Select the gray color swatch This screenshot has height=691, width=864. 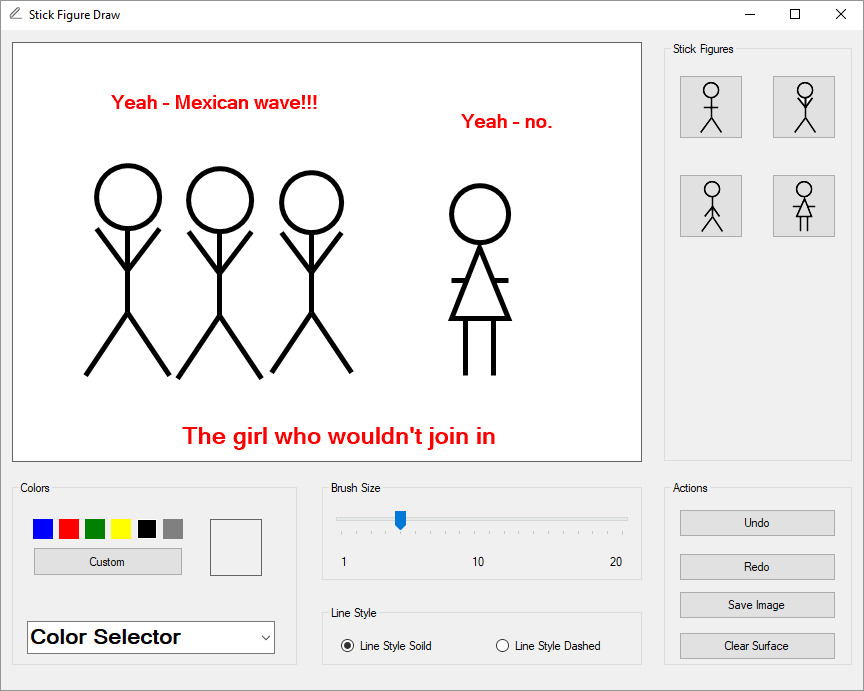(173, 529)
